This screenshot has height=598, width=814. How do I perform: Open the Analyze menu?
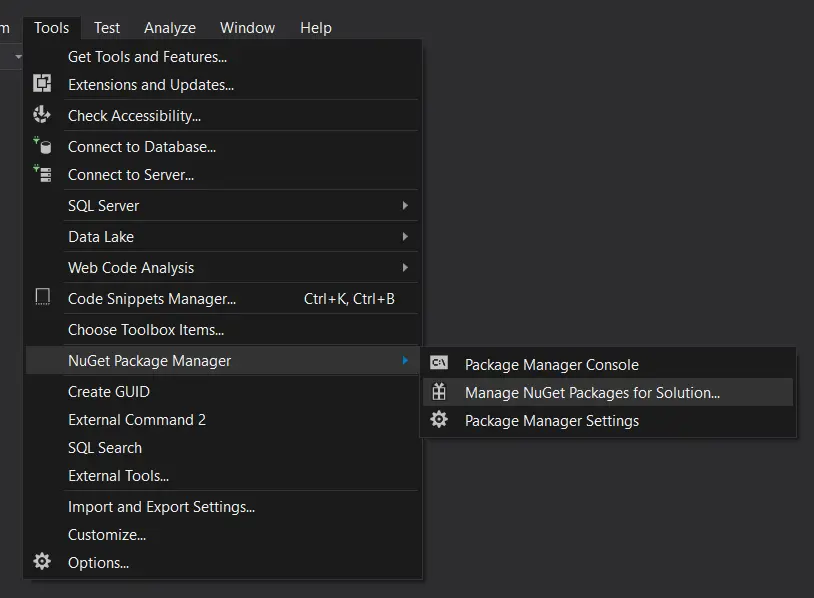point(170,27)
